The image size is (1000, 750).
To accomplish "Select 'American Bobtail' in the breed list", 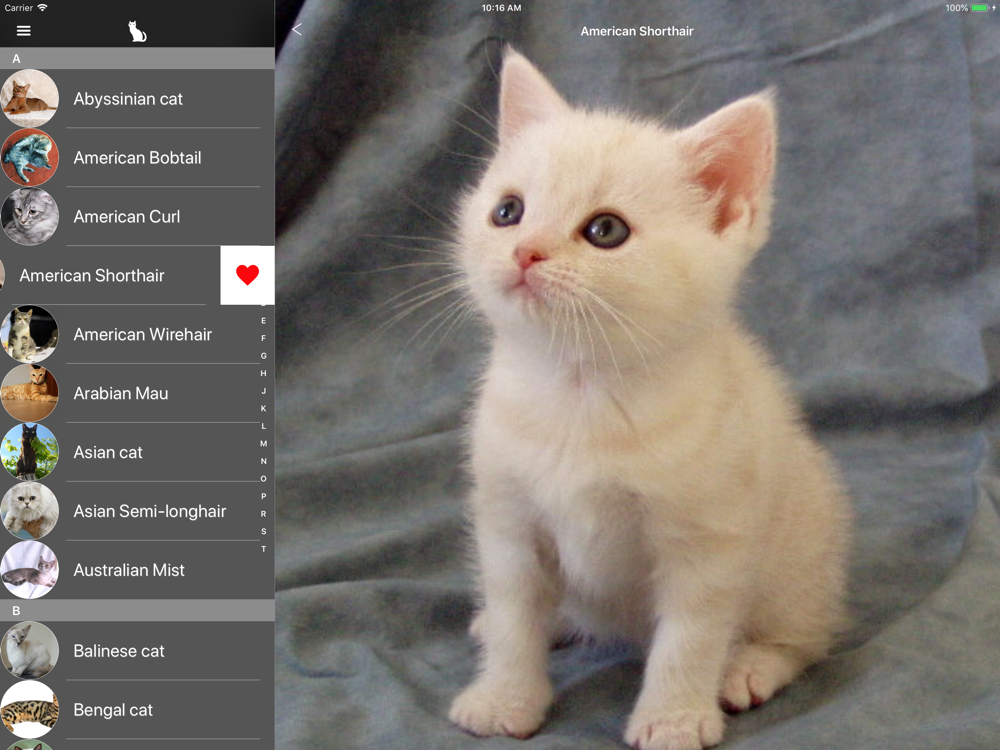I will (137, 158).
